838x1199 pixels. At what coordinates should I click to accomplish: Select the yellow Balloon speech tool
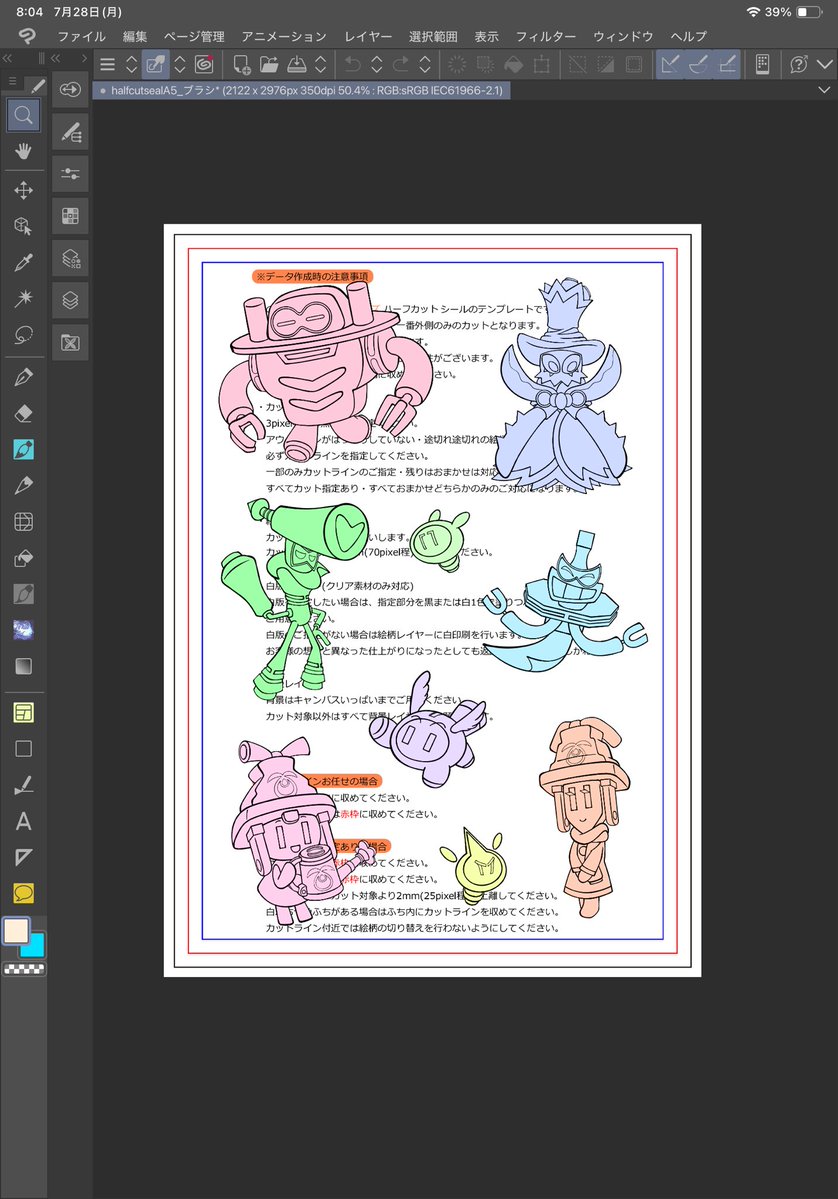(24, 893)
